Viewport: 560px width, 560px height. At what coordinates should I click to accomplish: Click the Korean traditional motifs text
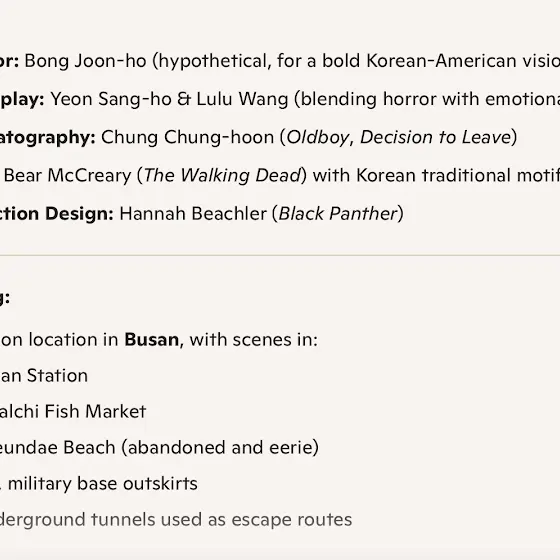458,175
